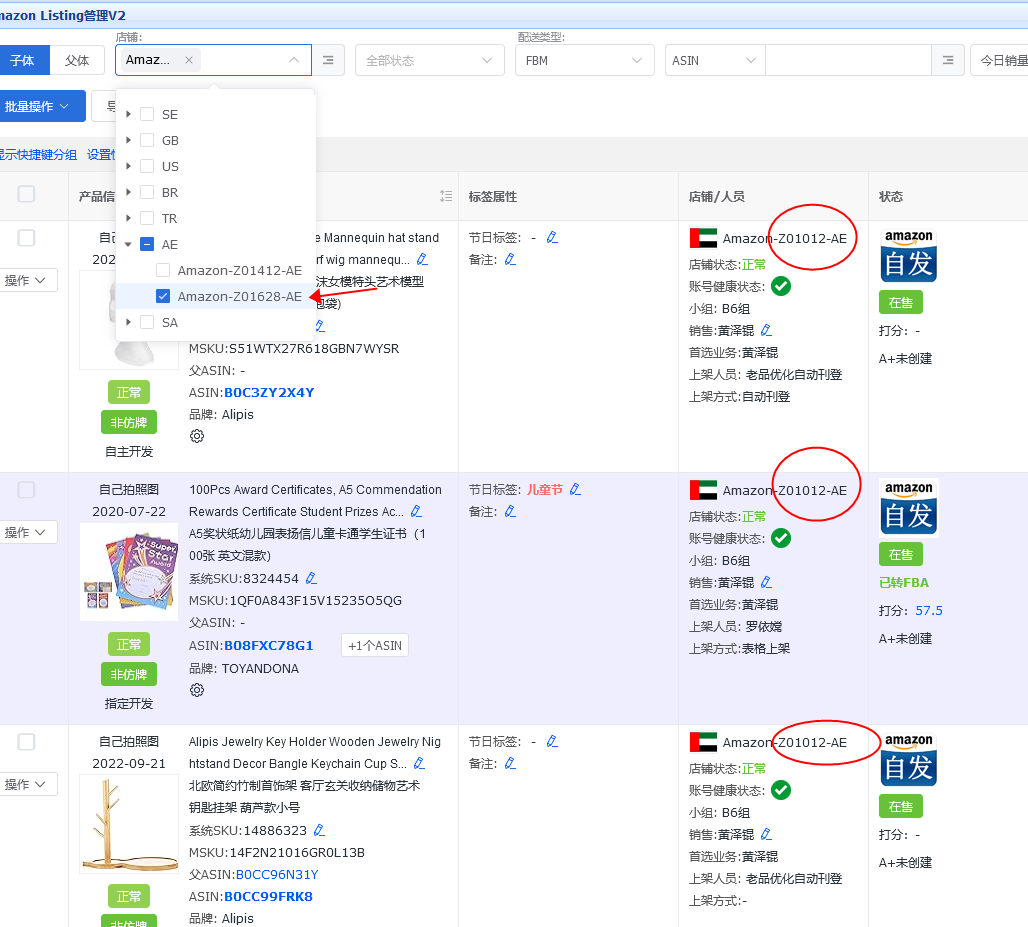Viewport: 1028px width, 927px height.
Task: Edit remark for Mannequin hat stand row
Action: (510, 260)
